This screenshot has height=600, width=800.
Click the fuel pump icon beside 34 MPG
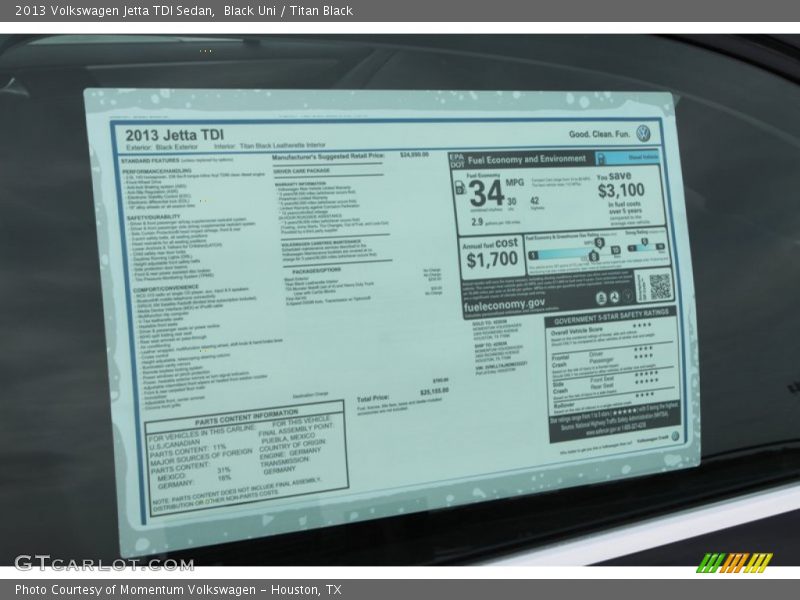click(x=460, y=187)
